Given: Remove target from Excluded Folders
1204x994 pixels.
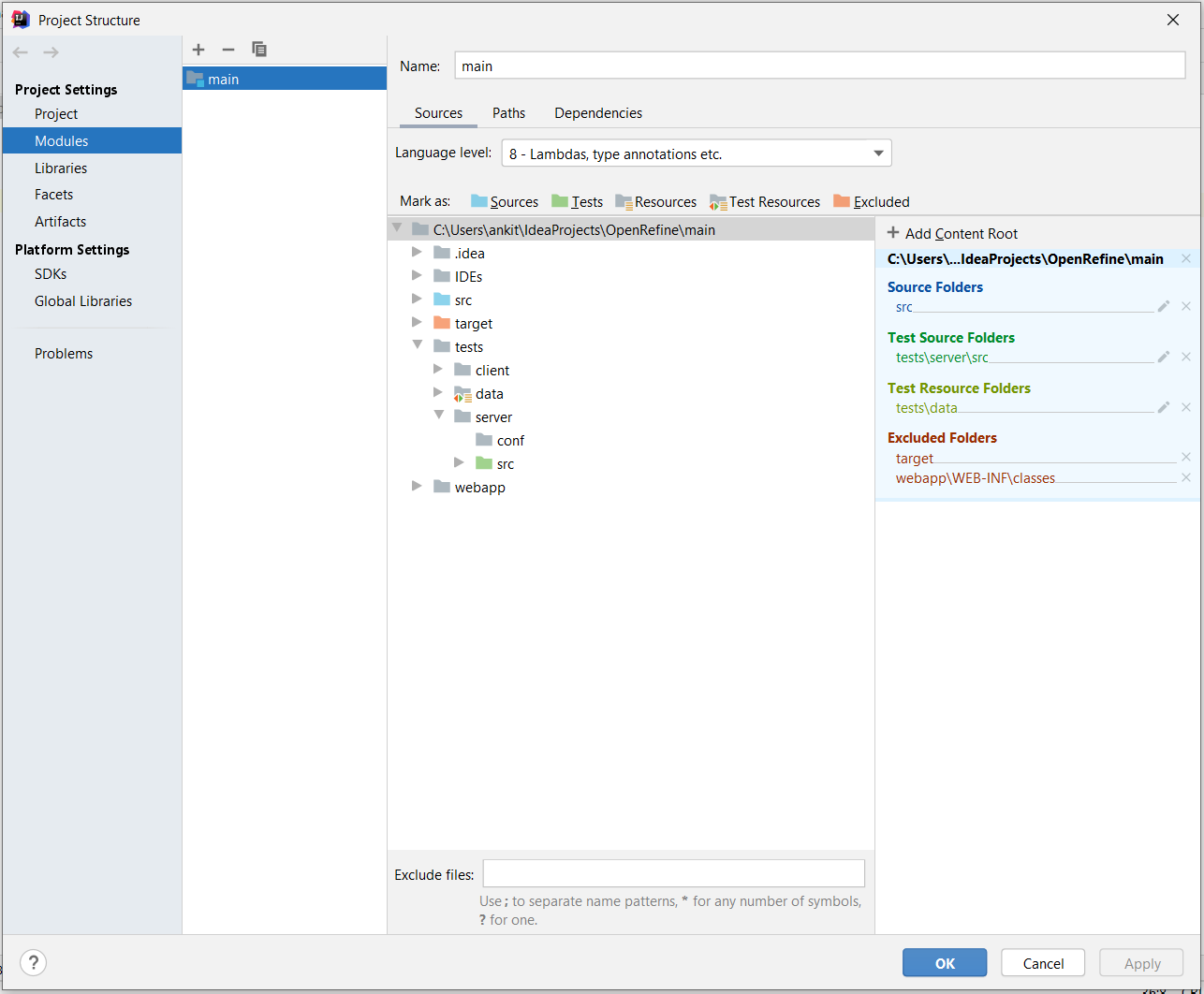Looking at the screenshot, I should 1186,457.
